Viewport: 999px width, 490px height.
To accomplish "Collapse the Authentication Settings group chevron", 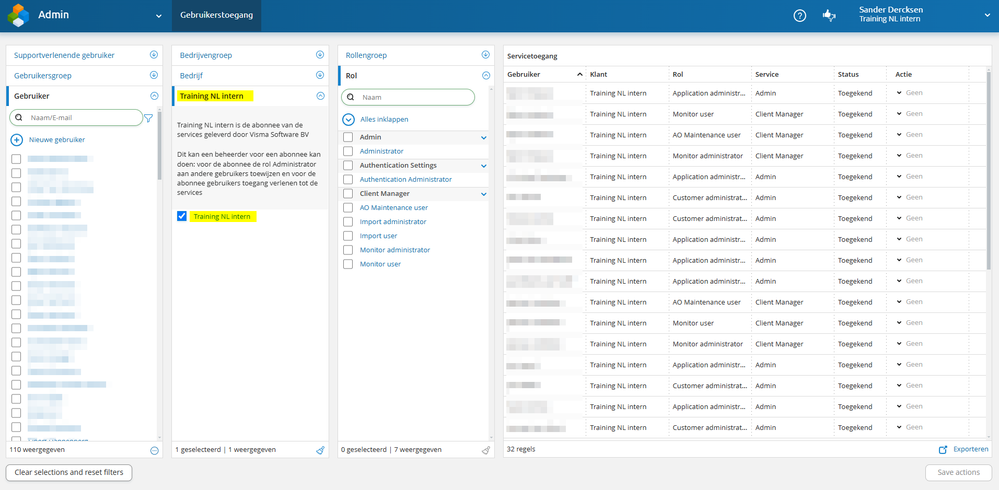I will point(484,166).
